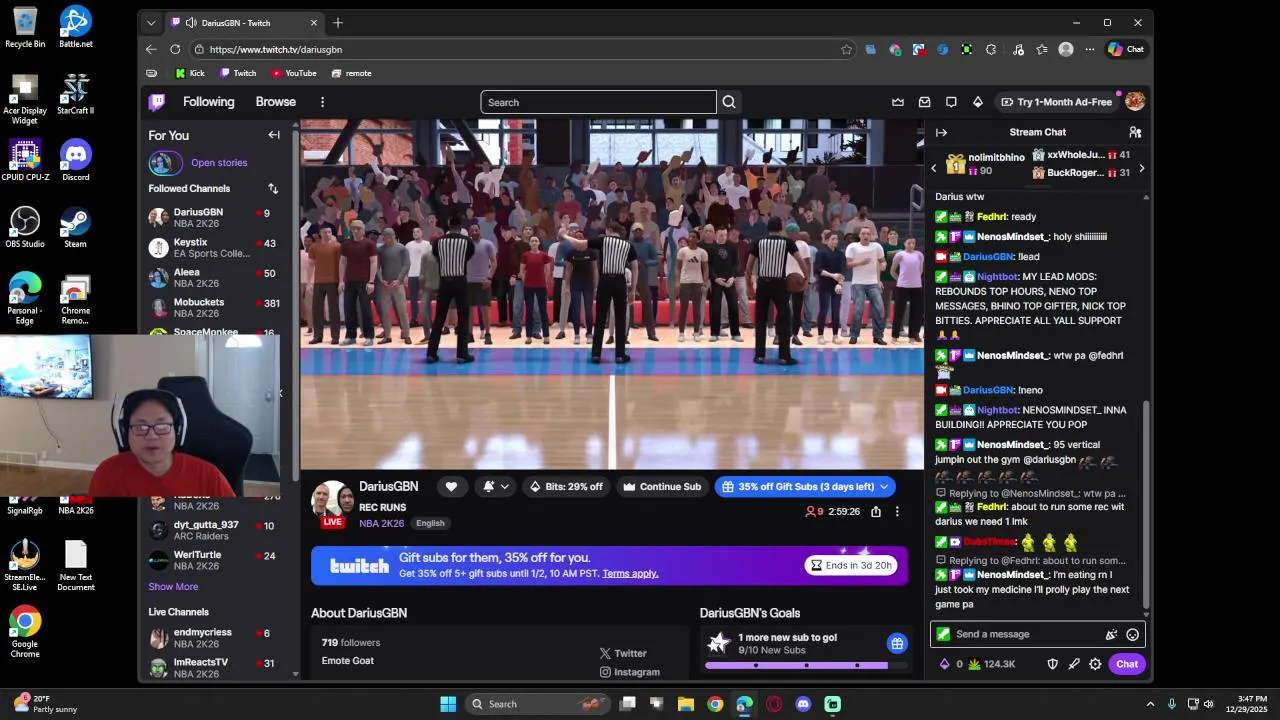Open Kick bookmark
The image size is (1280, 720).
coord(190,73)
